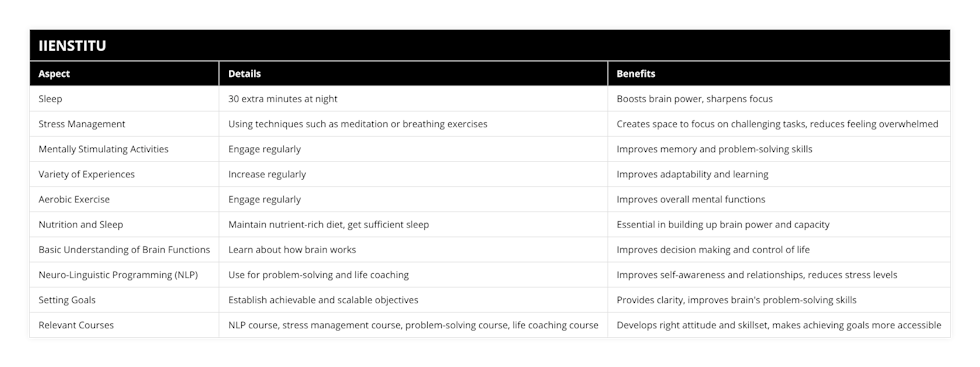Click 'Establish achievable and scalable objectives' cell
This screenshot has width=980, height=367.
413,299
